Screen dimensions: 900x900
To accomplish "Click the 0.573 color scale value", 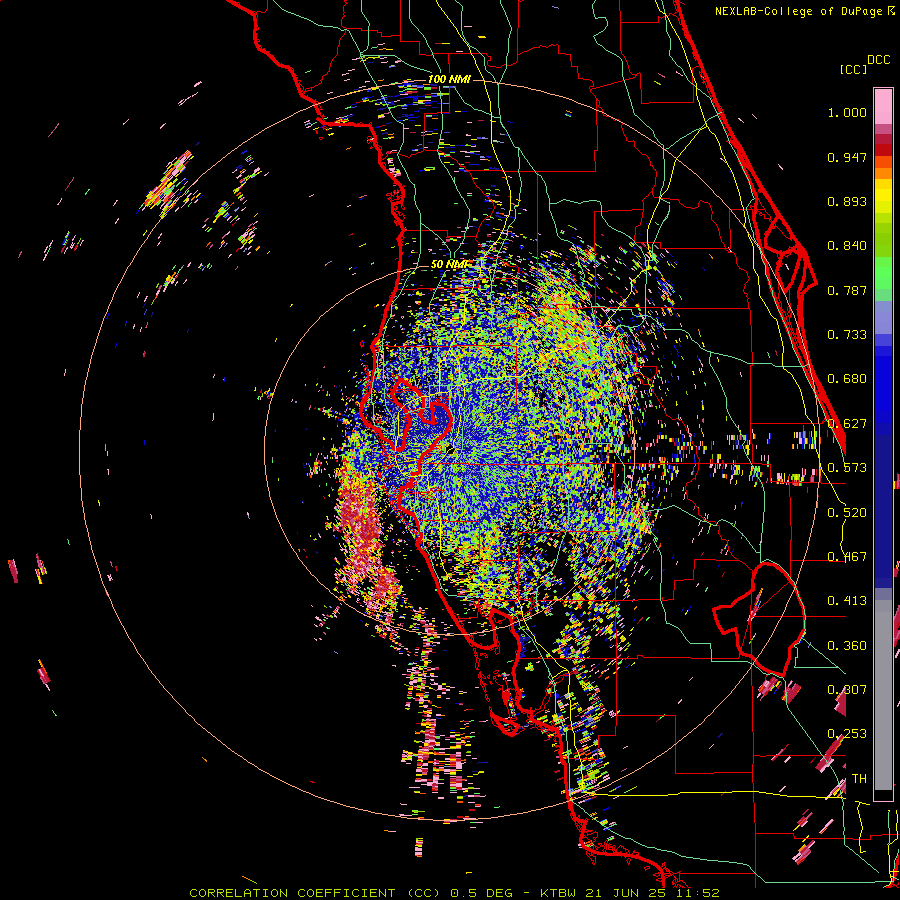I will pyautogui.click(x=847, y=468).
